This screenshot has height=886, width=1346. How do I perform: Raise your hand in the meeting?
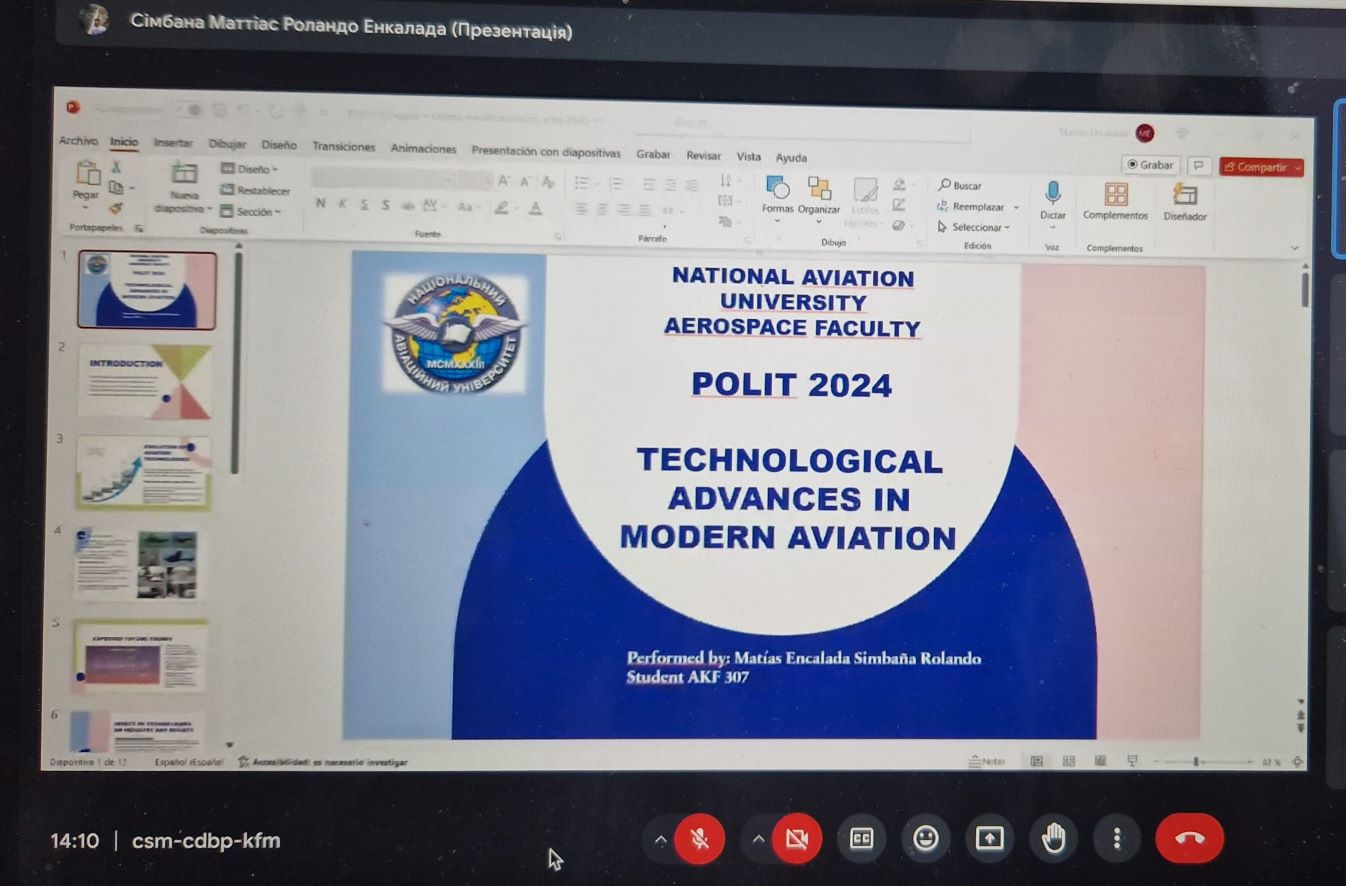(x=1053, y=839)
